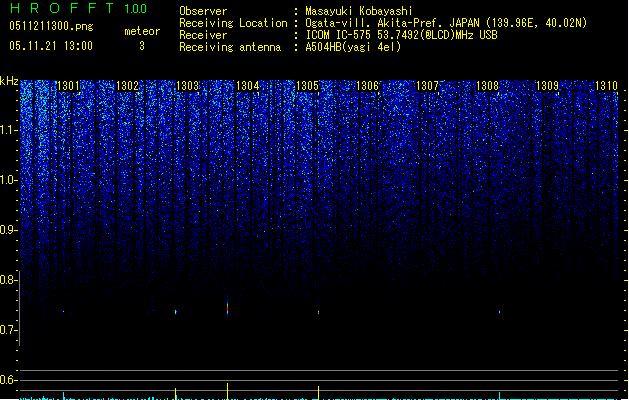Click the small echo spot after 1305
This screenshot has width=629, height=400.
coord(319,312)
